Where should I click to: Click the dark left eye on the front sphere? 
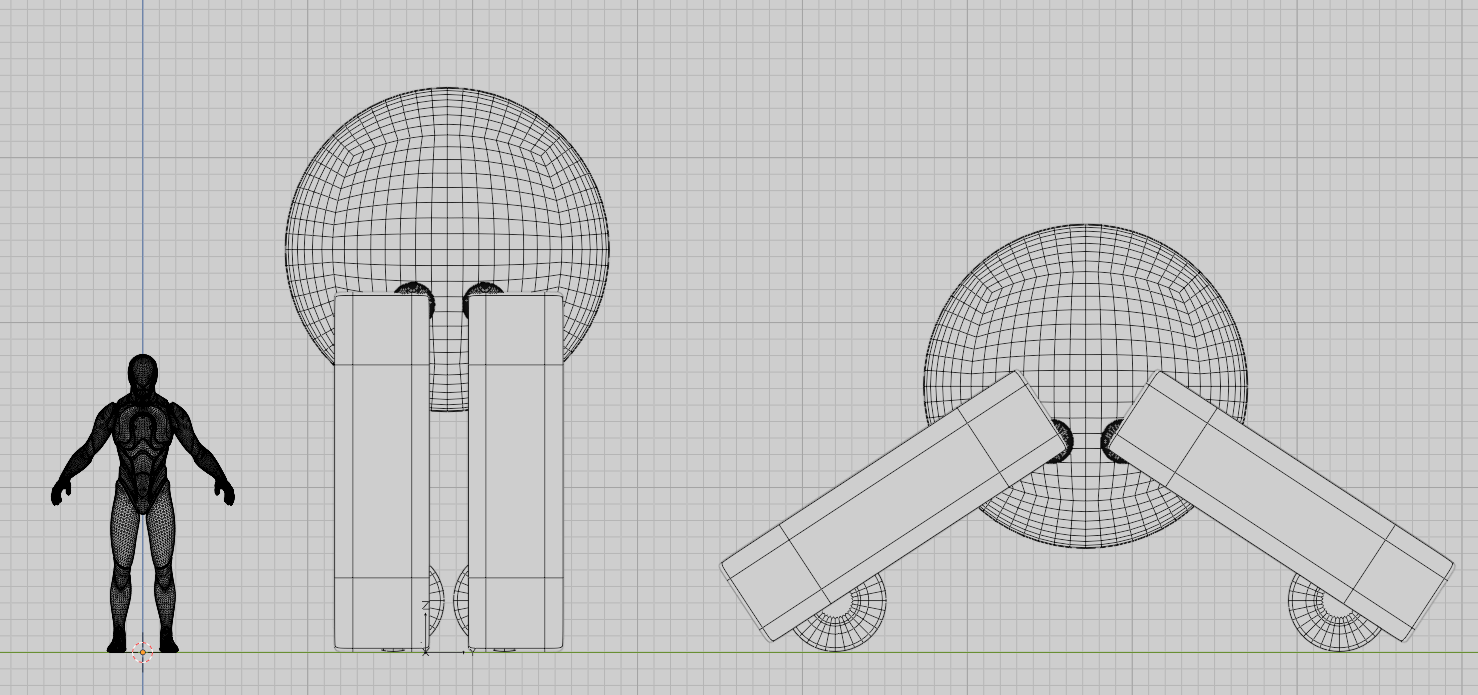(412, 290)
